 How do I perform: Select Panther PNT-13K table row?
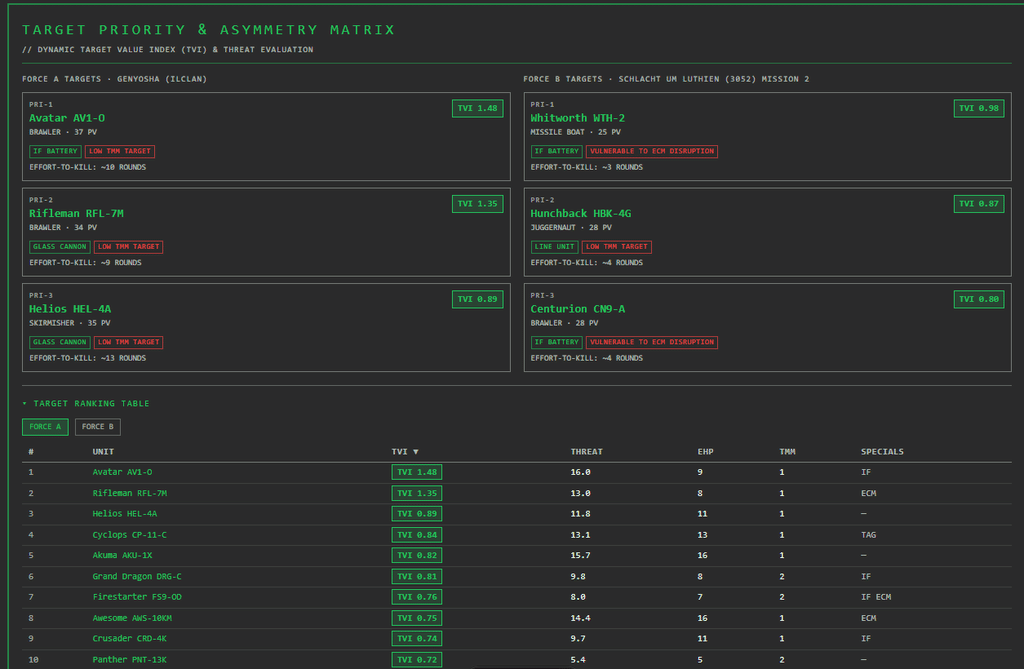coord(517,660)
